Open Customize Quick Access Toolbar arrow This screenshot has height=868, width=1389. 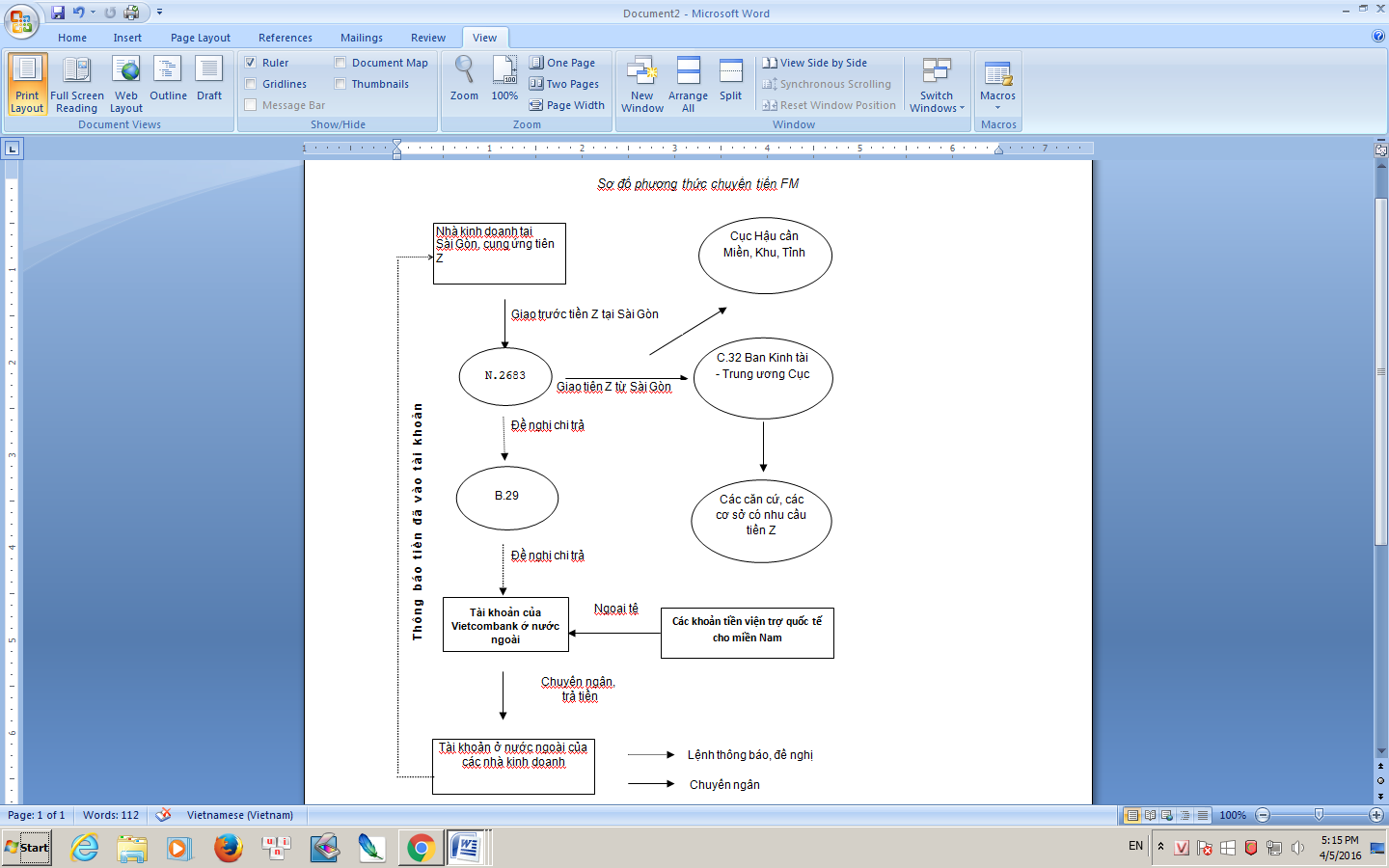(x=160, y=13)
